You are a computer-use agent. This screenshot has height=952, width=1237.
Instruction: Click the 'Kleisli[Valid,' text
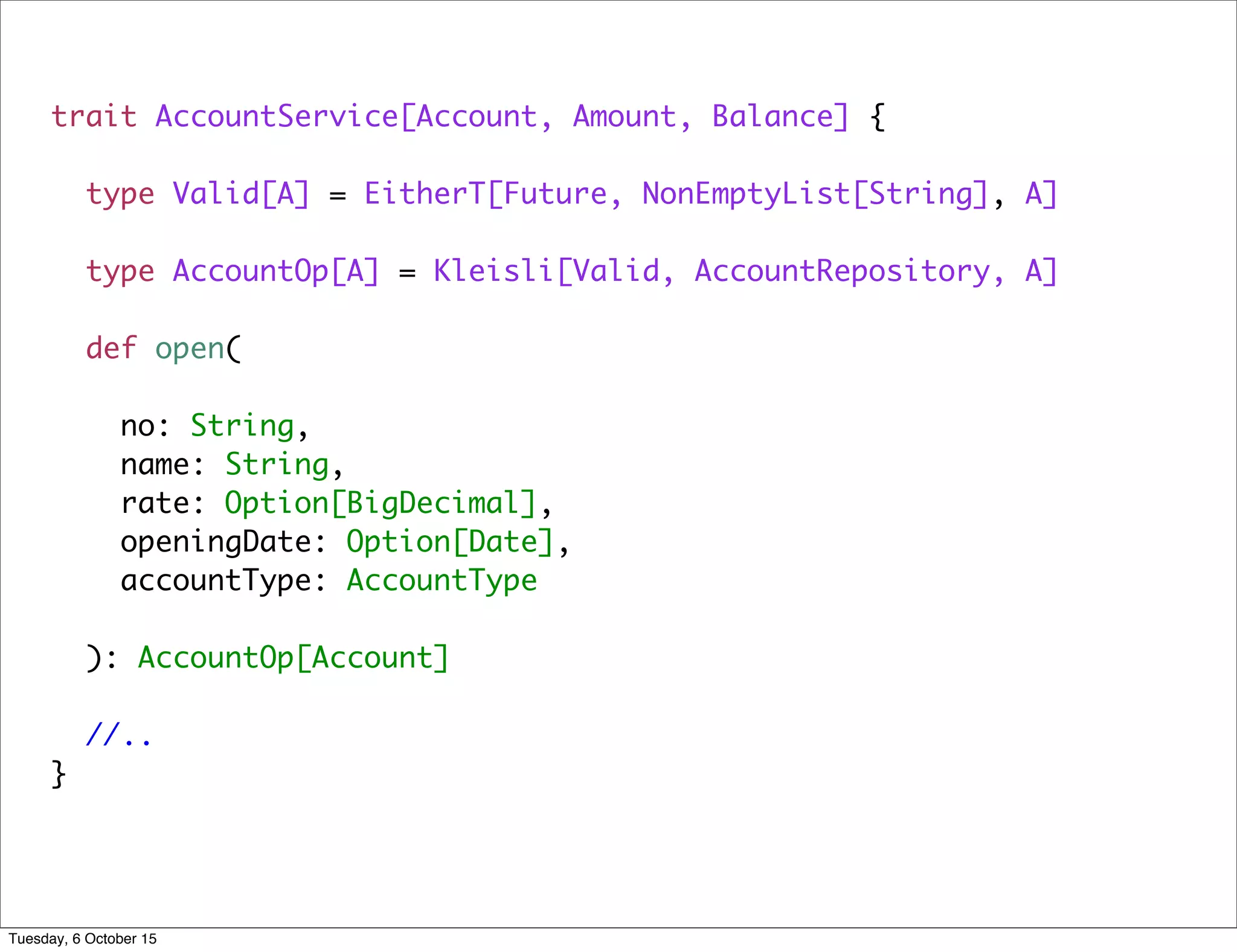[x=554, y=271]
